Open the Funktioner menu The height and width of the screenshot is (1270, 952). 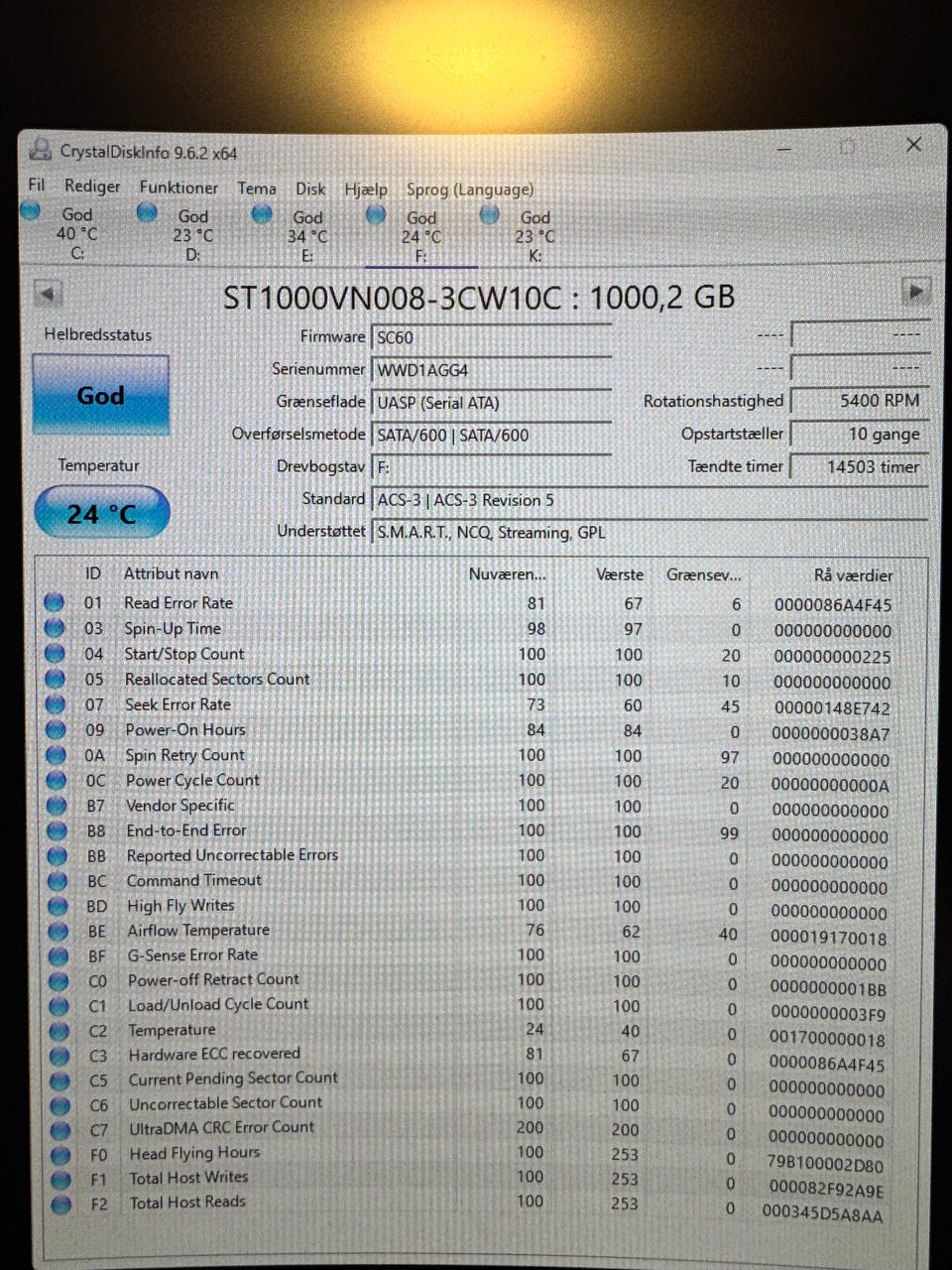[178, 188]
